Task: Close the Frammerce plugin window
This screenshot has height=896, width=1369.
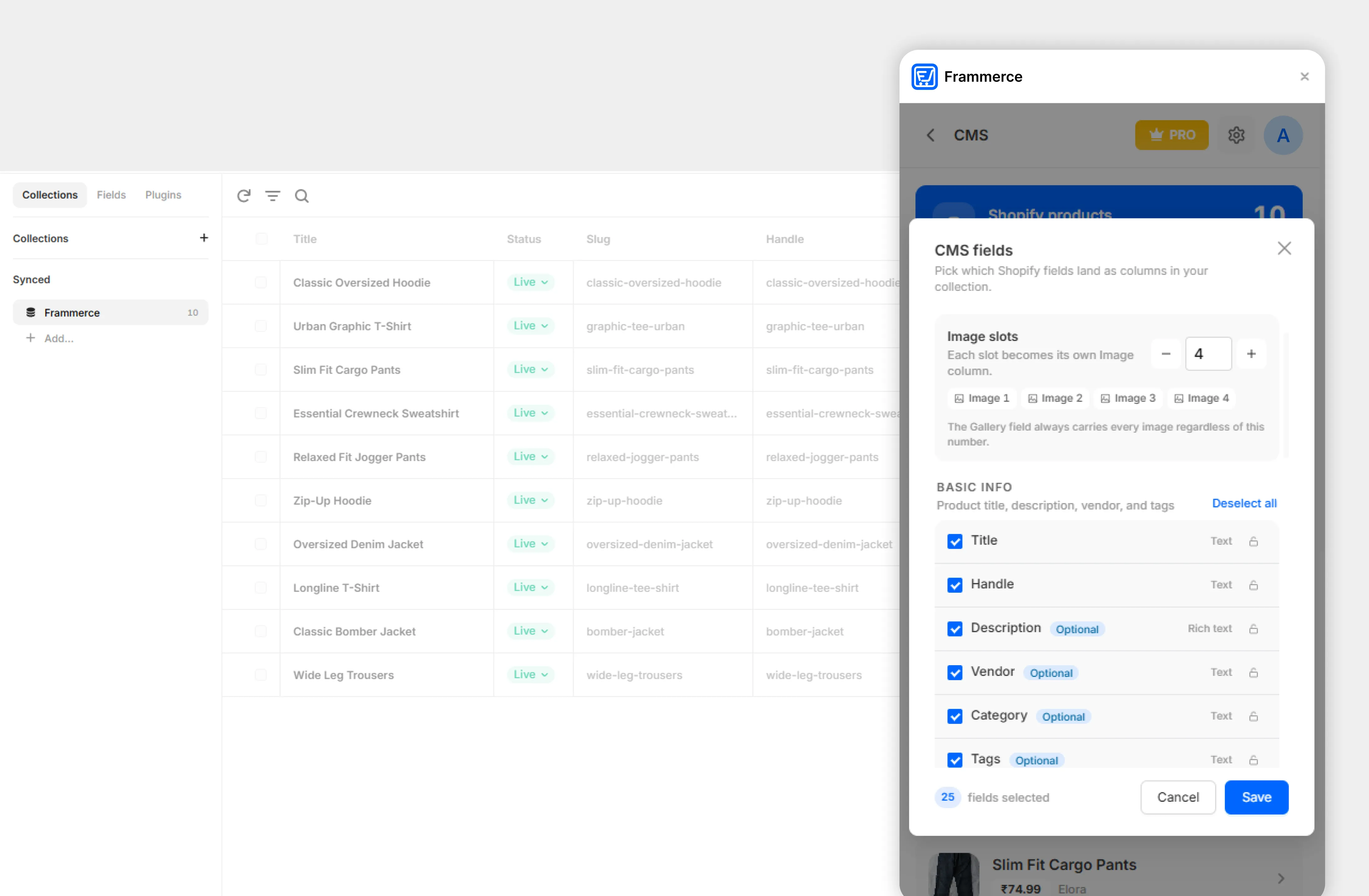Action: 1305,77
